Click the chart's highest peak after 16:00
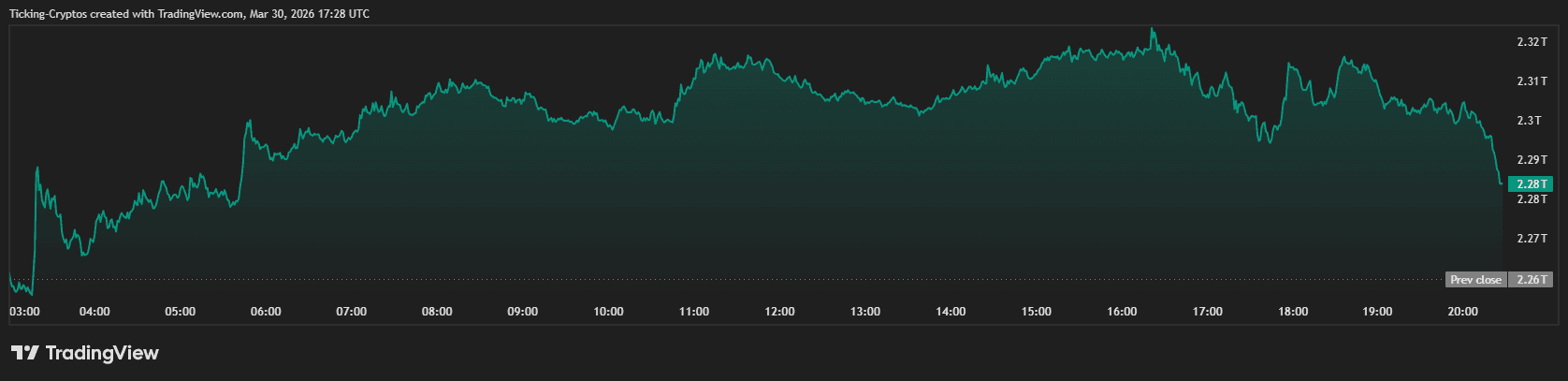 click(x=1153, y=29)
